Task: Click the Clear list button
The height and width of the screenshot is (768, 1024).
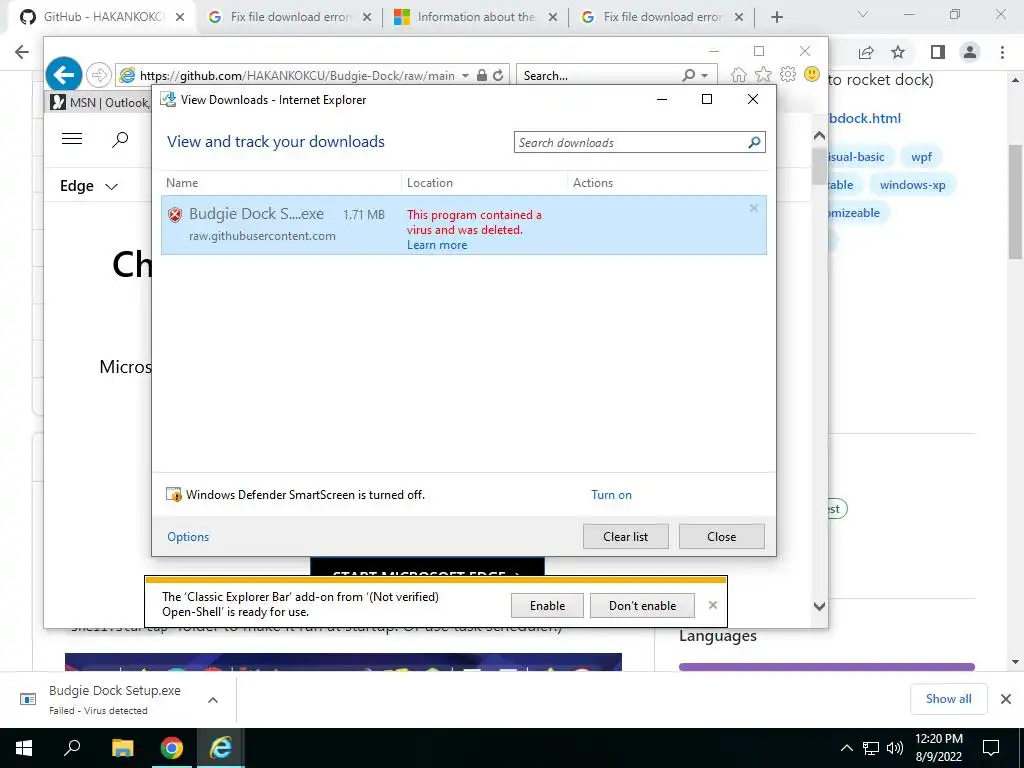Action: [626, 537]
